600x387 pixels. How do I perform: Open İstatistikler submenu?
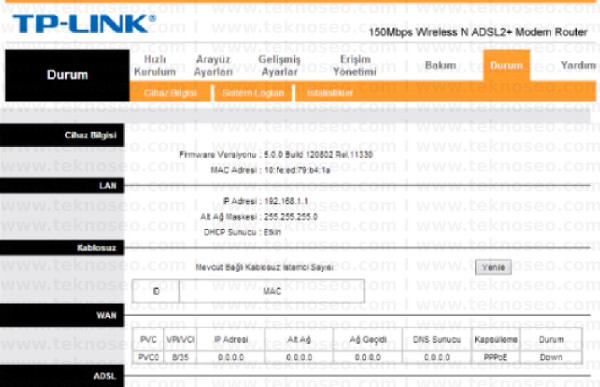tap(330, 93)
